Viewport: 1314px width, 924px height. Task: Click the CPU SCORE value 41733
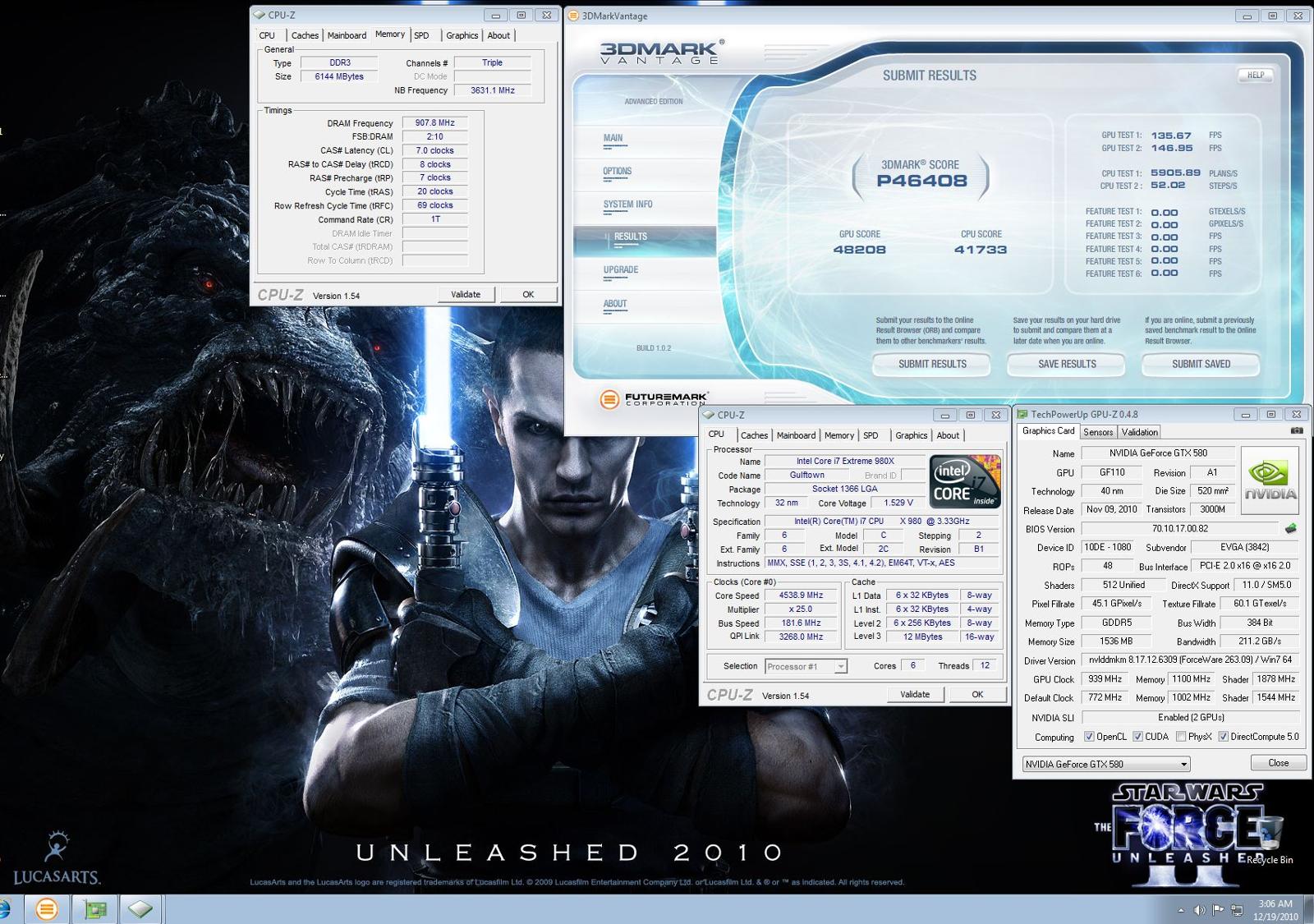[x=981, y=250]
